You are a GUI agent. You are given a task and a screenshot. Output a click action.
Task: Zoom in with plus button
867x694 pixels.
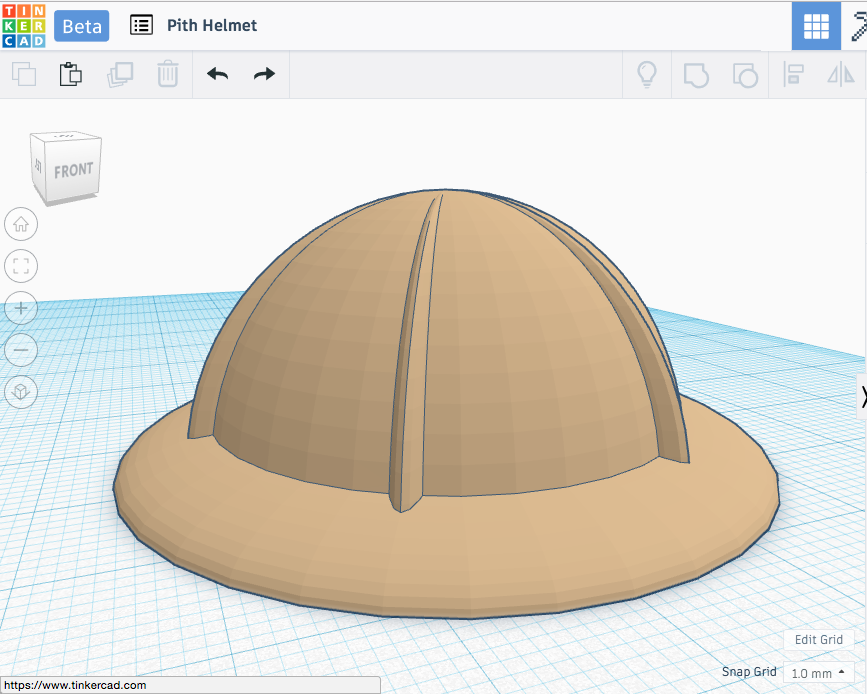pos(21,308)
